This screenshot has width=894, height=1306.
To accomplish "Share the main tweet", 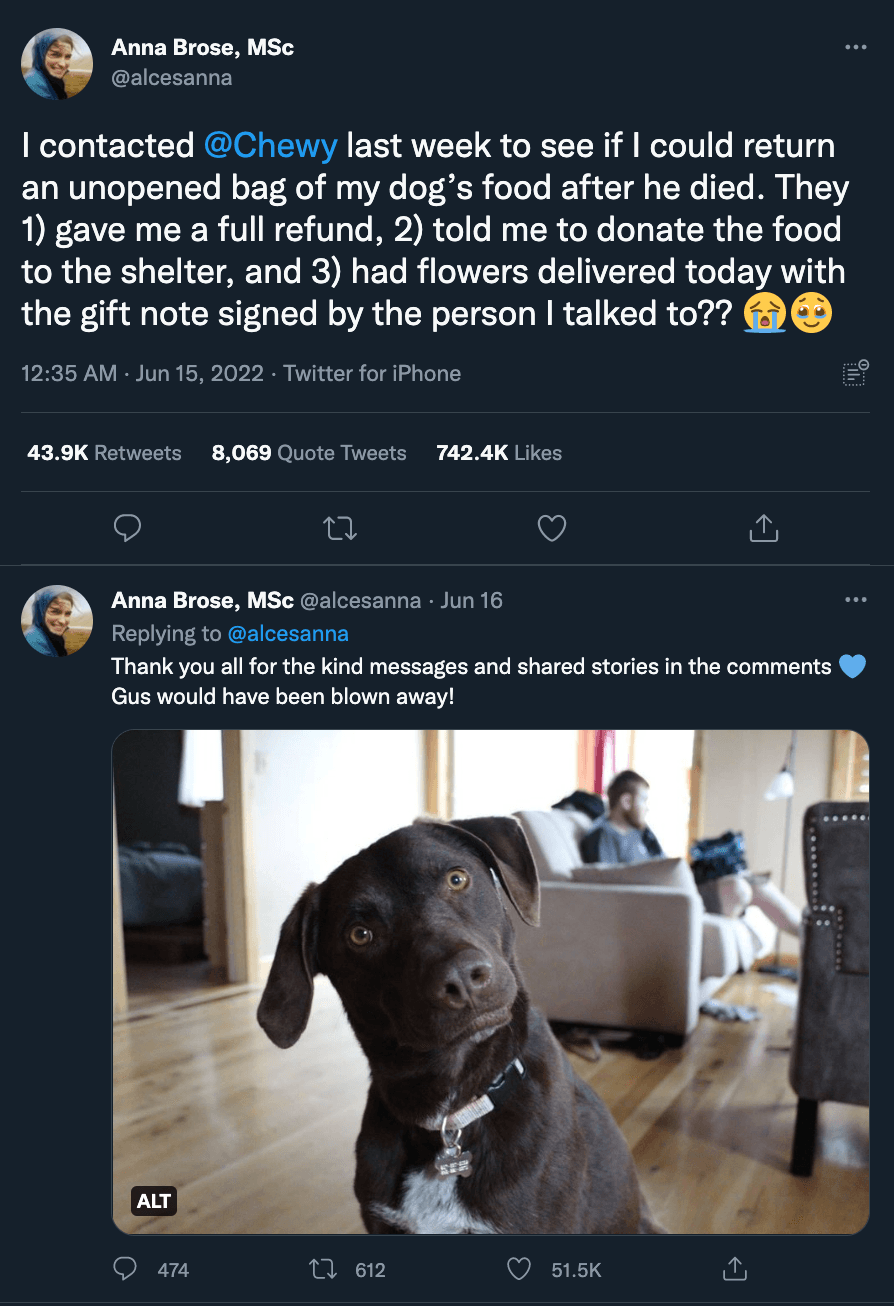I will coord(763,528).
